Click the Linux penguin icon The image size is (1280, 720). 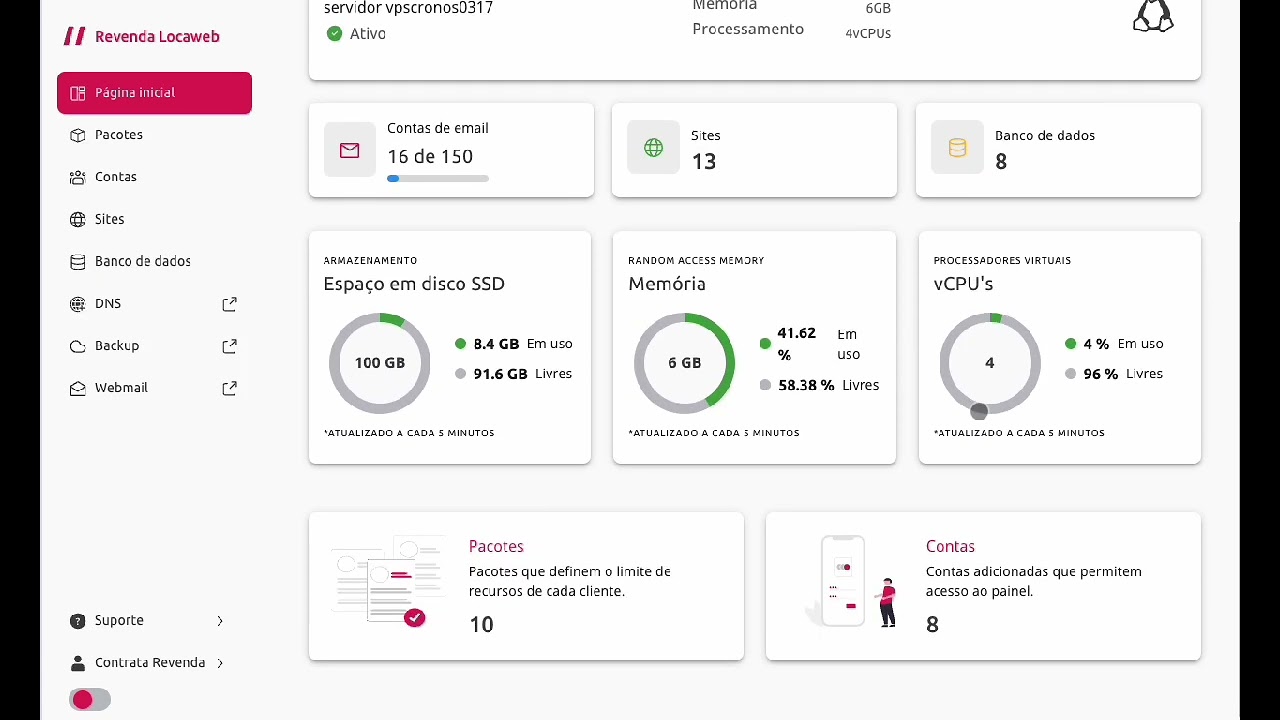click(1153, 16)
